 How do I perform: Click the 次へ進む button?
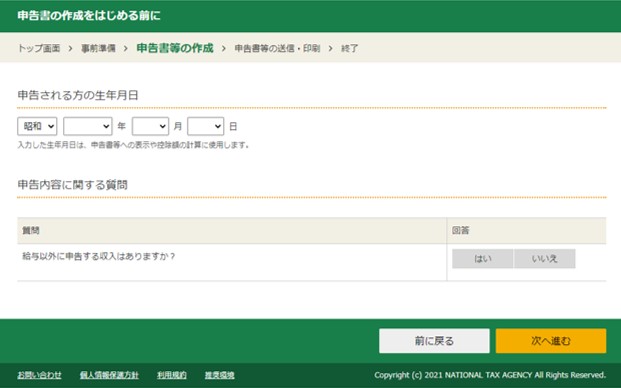click(551, 341)
